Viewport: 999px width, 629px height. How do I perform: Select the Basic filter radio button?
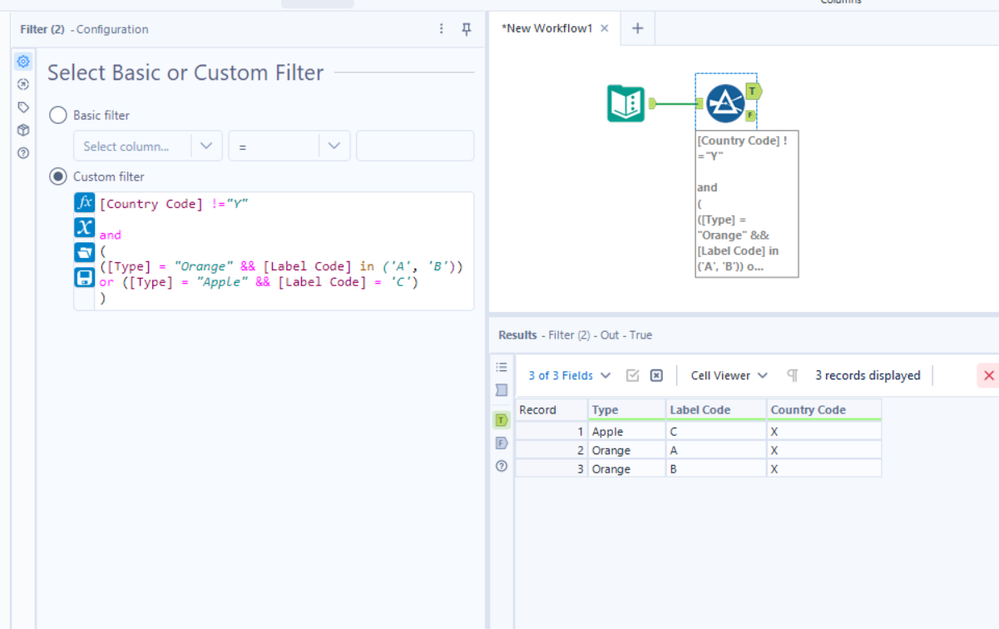(x=58, y=115)
